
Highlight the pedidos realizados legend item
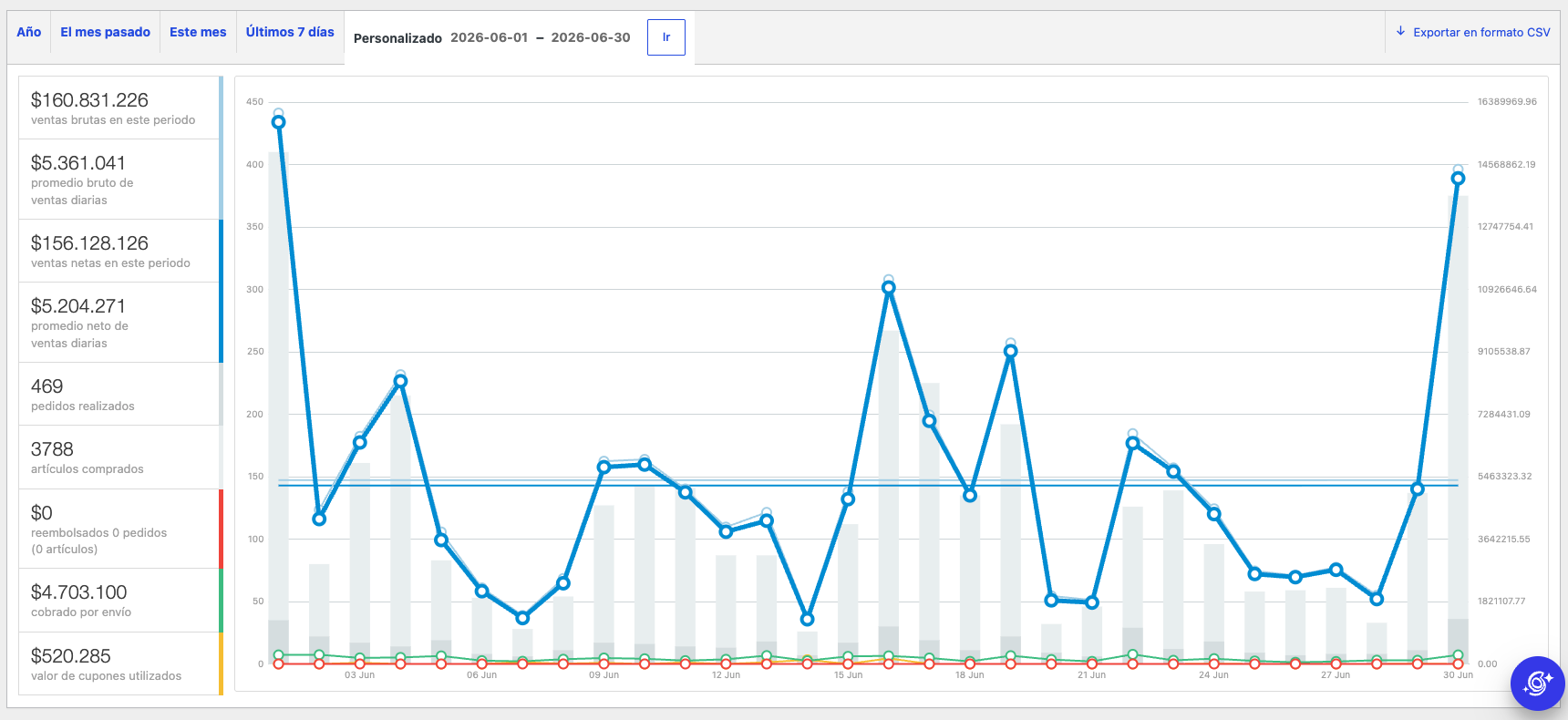click(120, 394)
